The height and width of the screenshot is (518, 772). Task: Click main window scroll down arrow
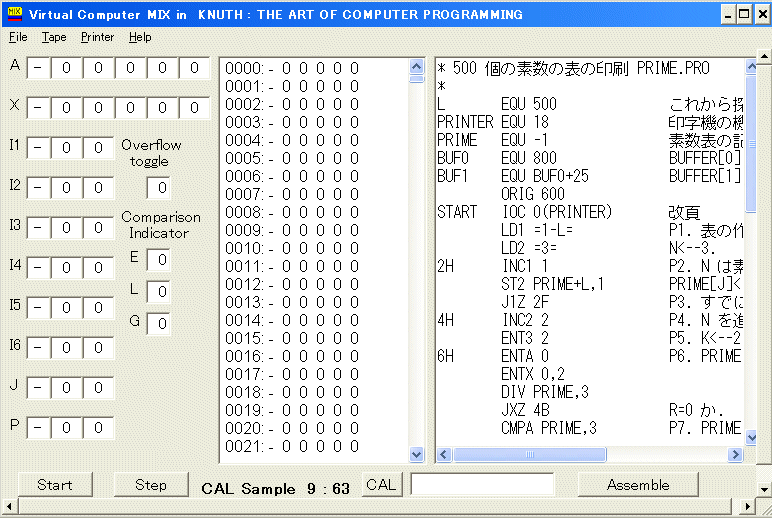pyautogui.click(x=764, y=489)
